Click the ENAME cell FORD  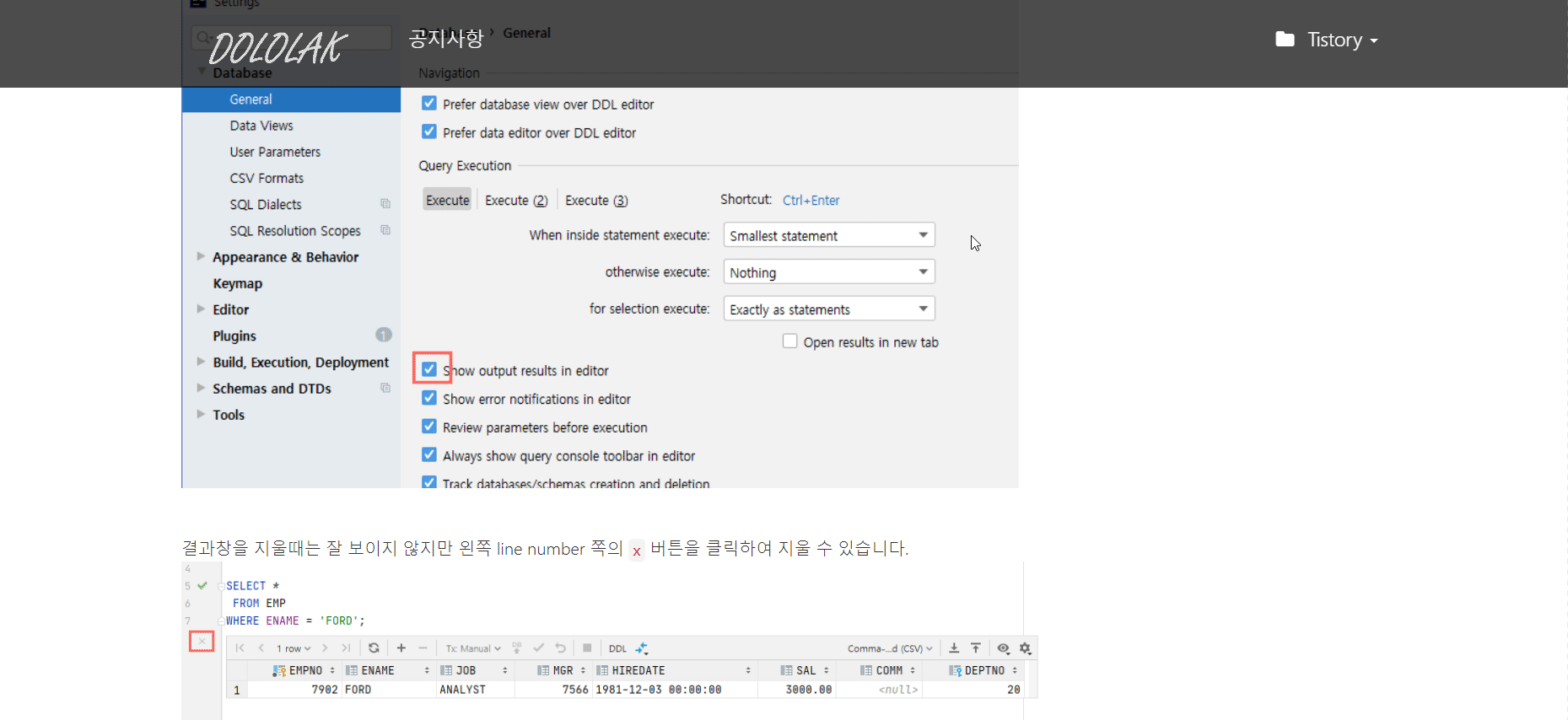(388, 690)
